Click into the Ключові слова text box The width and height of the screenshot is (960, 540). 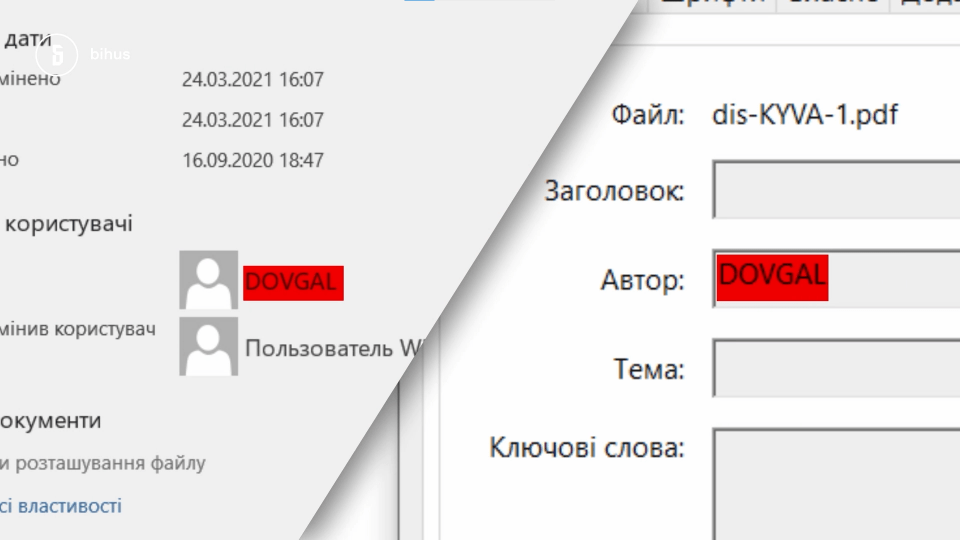click(836, 480)
